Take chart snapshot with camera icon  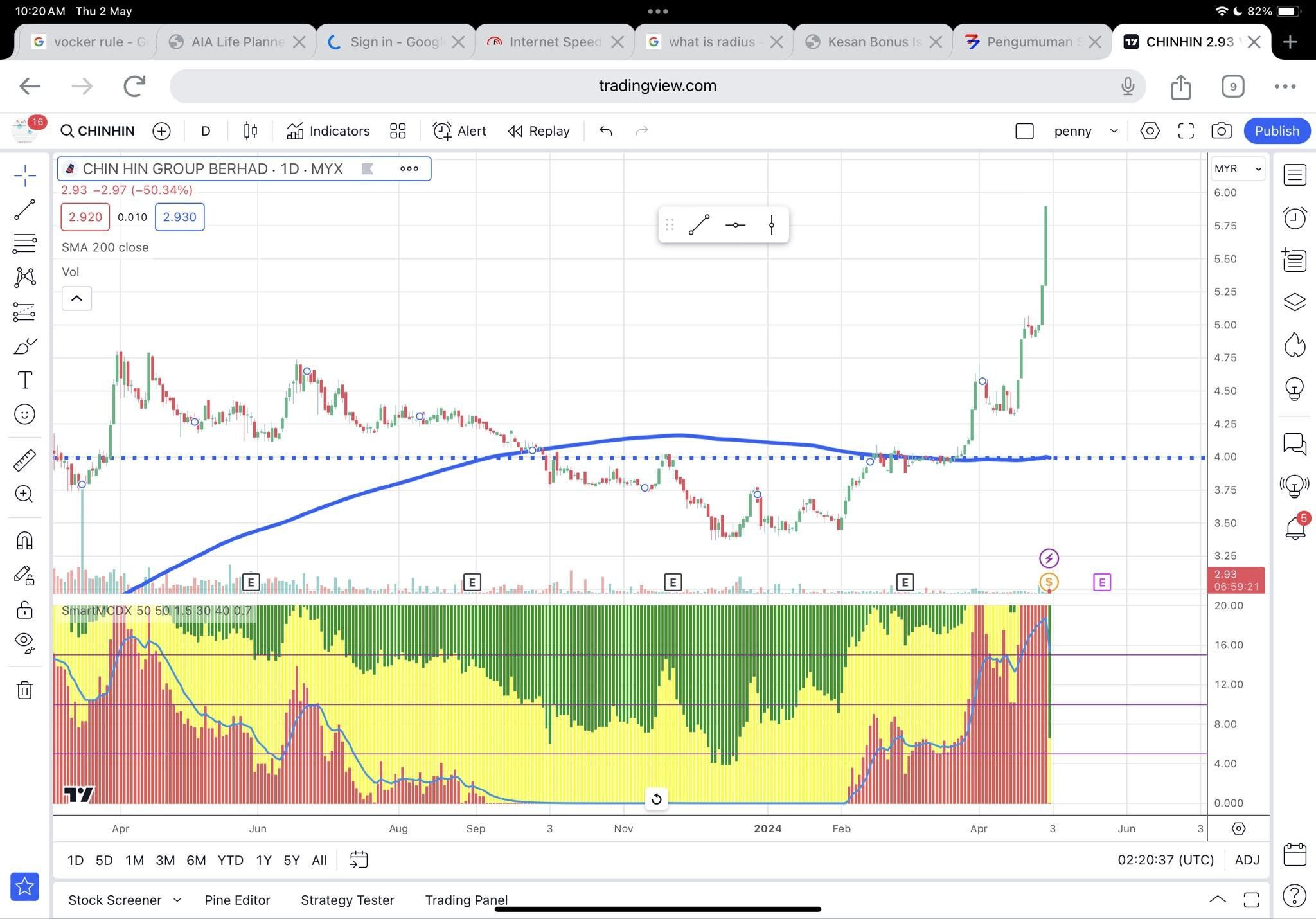(1221, 131)
